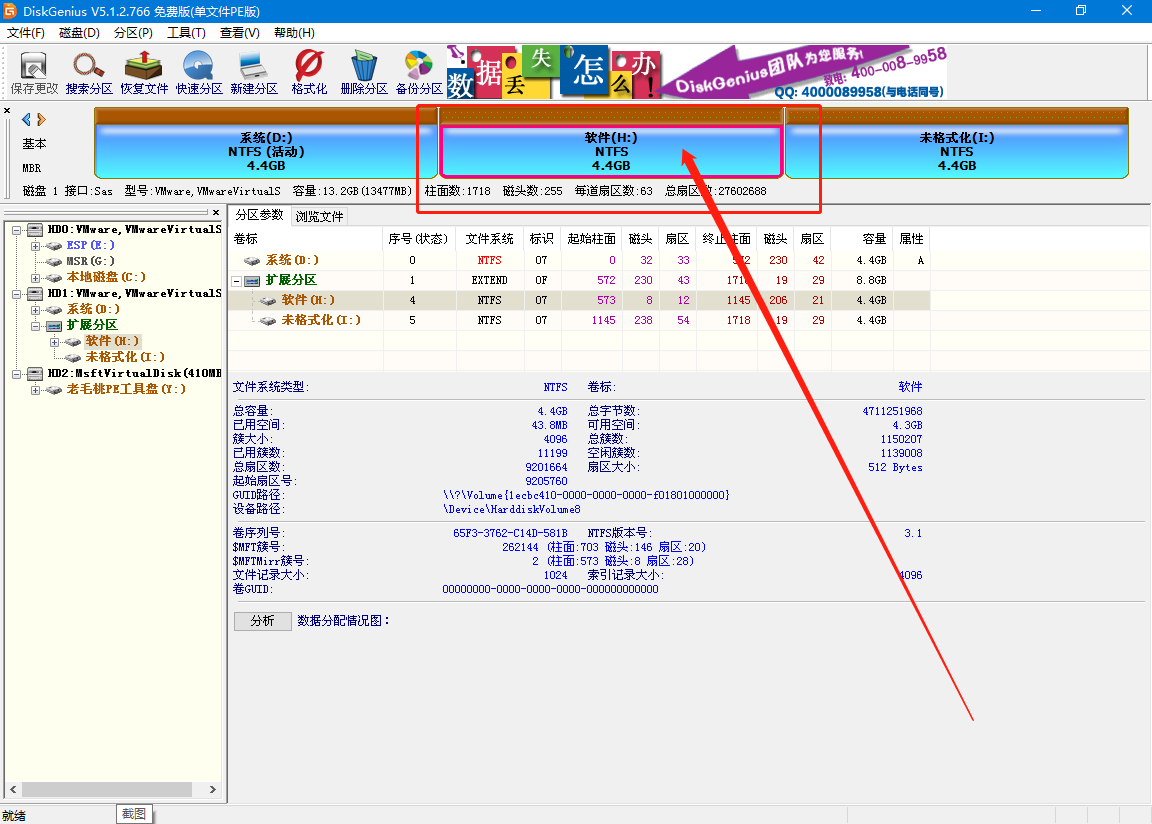Screen dimensions: 1152x824
Task: Click the DiskGenius data recovery banner ad
Action: click(696, 73)
